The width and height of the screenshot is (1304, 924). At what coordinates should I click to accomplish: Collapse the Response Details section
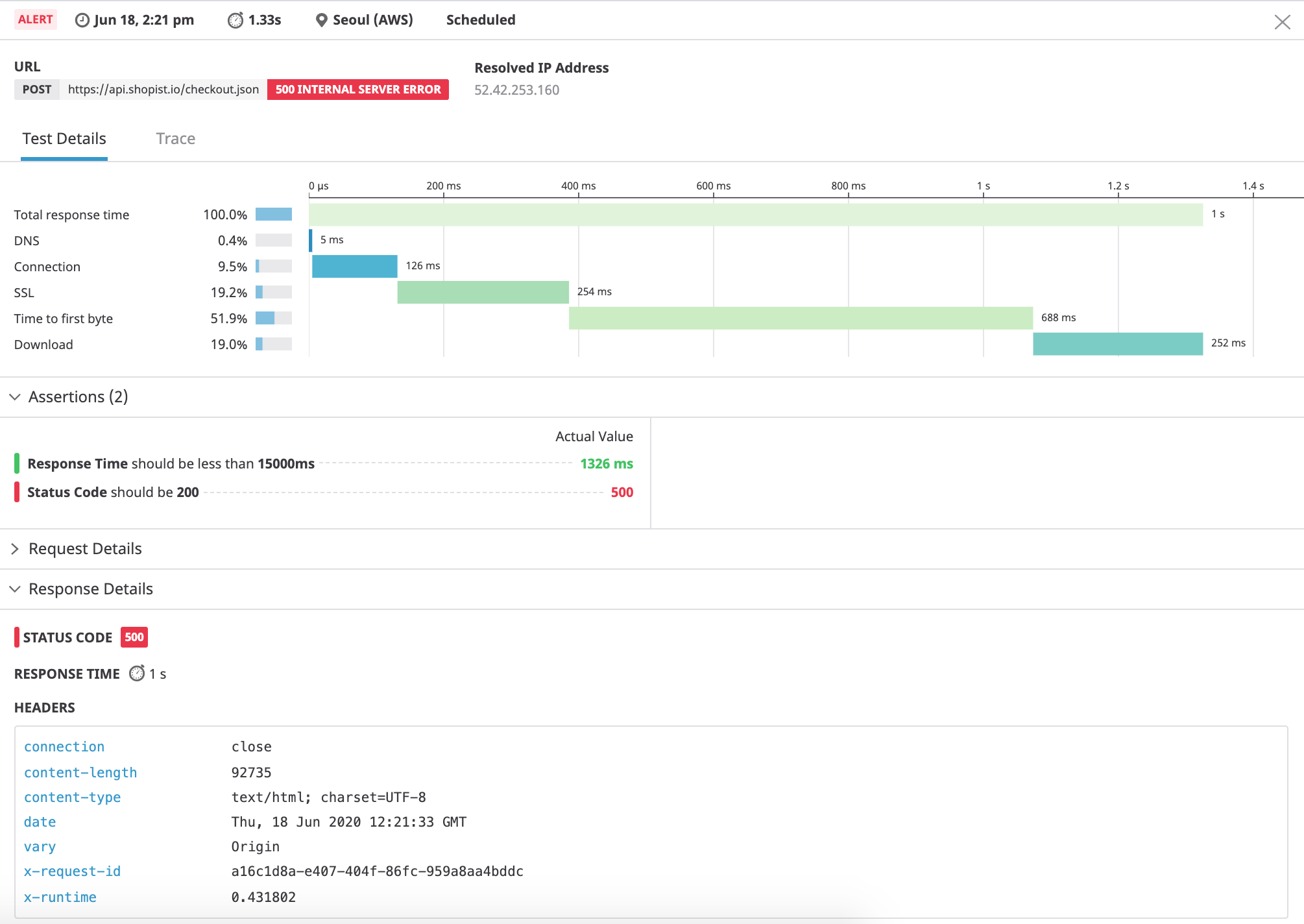click(x=15, y=589)
